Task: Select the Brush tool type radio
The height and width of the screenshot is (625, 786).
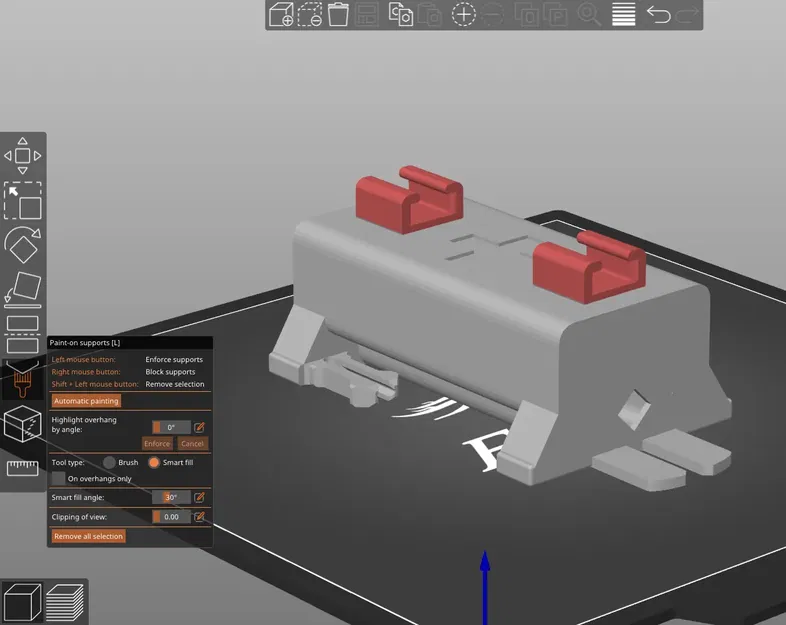Action: 109,463
